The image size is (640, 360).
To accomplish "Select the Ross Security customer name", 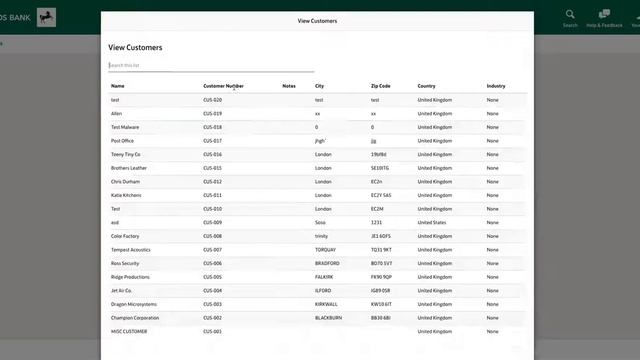I will [x=125, y=263].
